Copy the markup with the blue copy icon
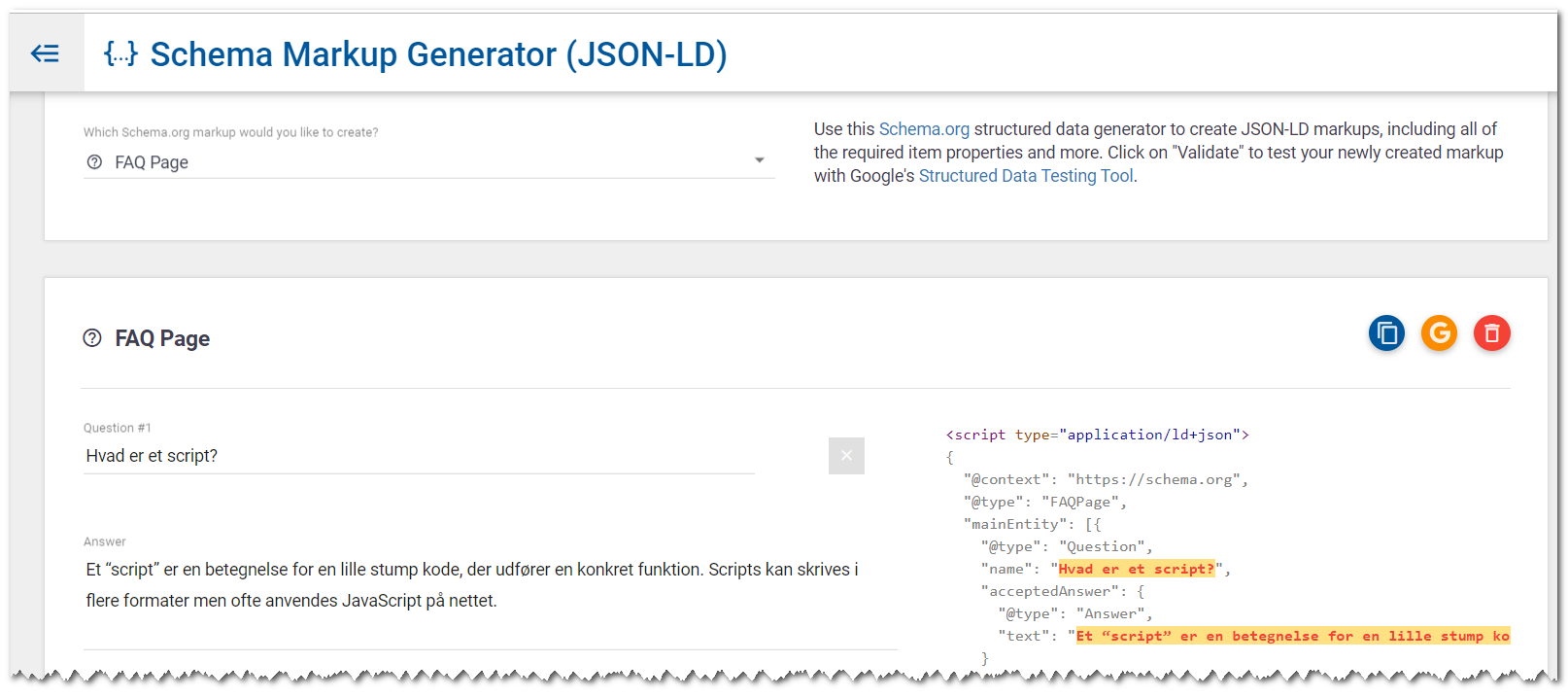1568x697 pixels. 1386,333
